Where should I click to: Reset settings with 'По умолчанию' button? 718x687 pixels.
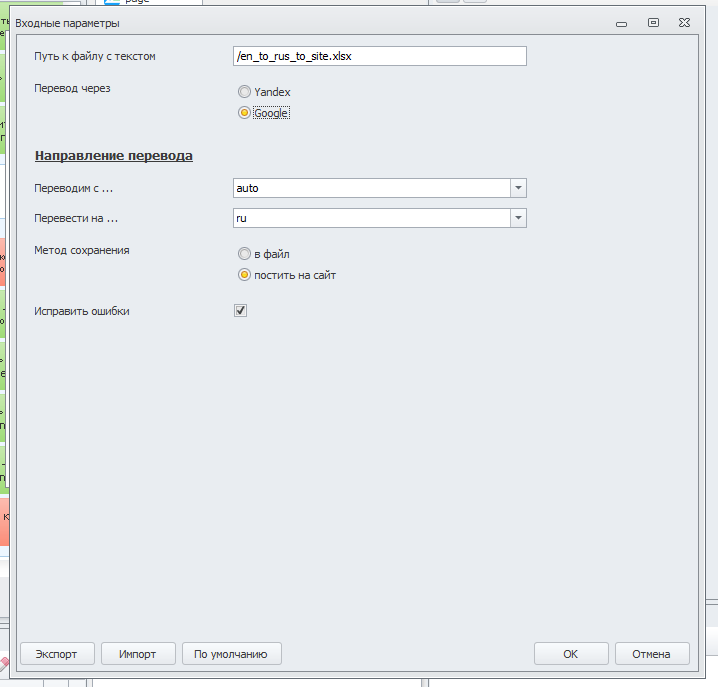(x=231, y=654)
